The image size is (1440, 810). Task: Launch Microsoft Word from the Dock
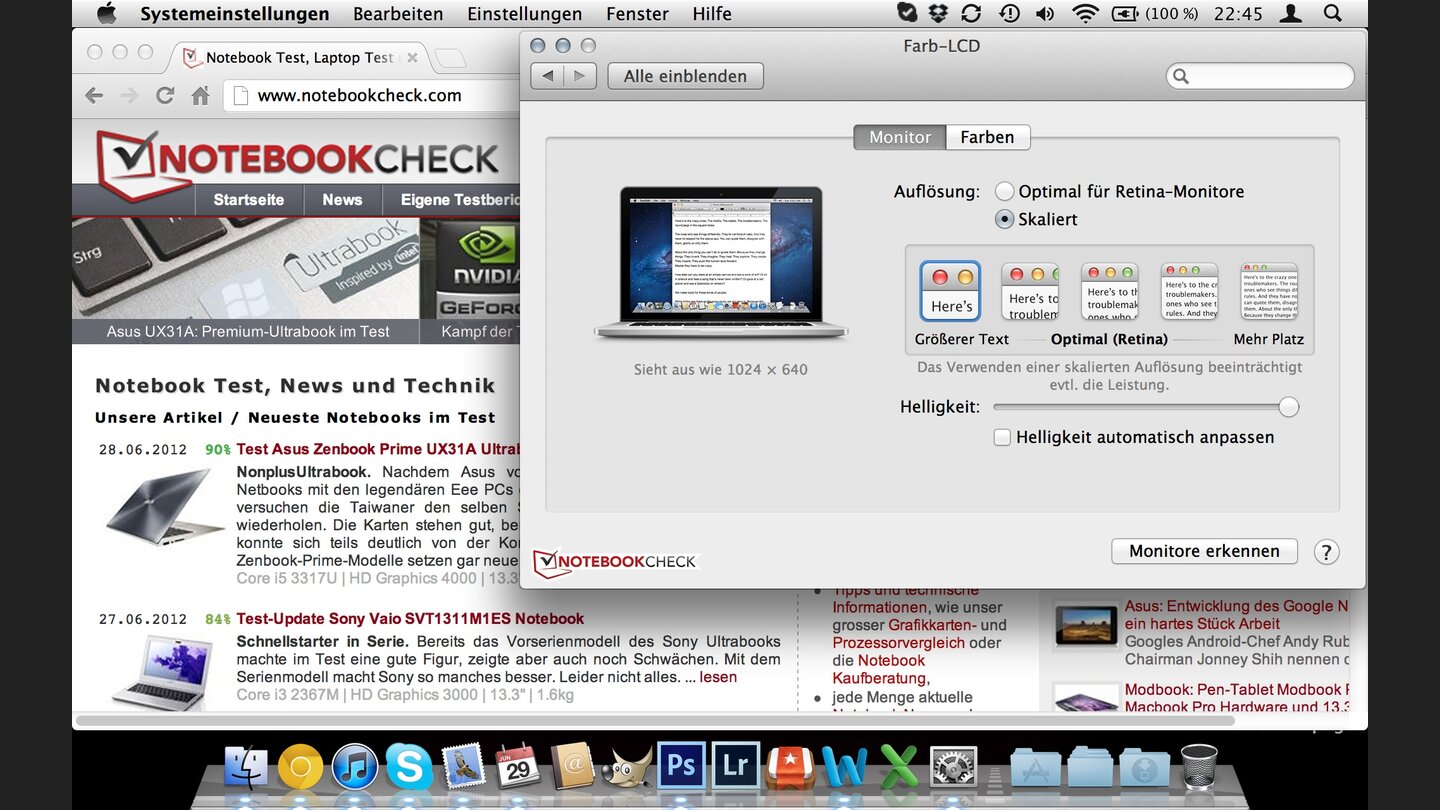tap(845, 767)
